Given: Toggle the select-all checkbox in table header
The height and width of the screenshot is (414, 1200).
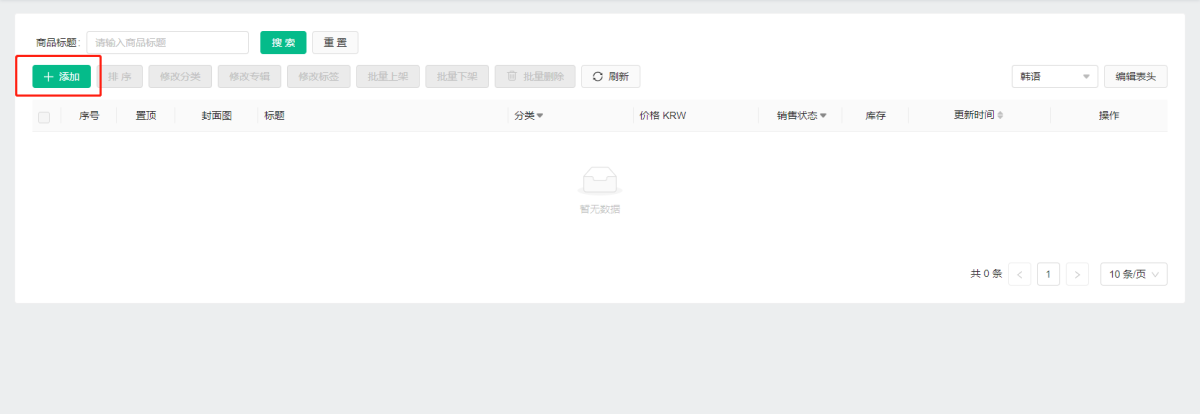Looking at the screenshot, I should click(x=44, y=117).
